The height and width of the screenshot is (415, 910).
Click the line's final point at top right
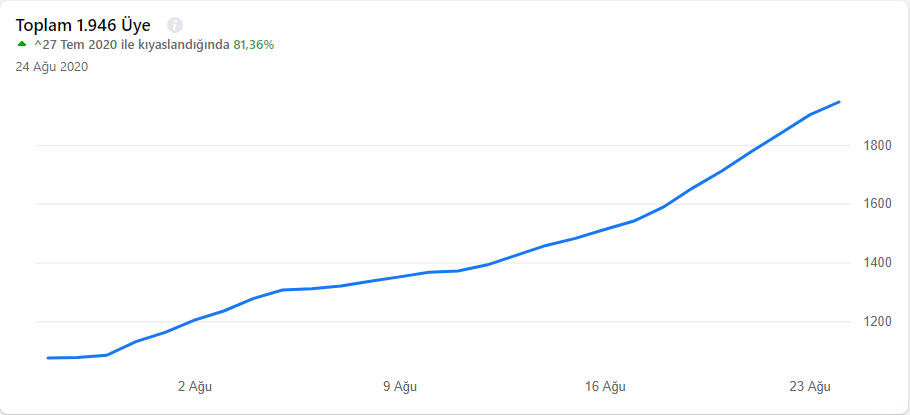click(839, 102)
